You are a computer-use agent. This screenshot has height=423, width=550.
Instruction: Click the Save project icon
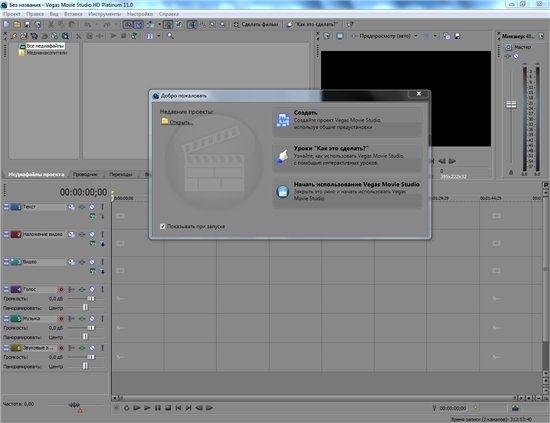click(27, 24)
